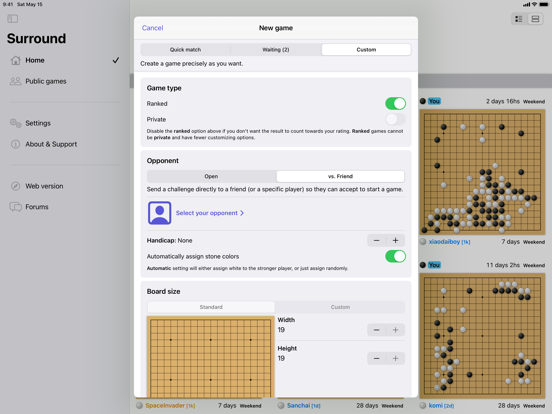This screenshot has width=552, height=414.
Task: Click the Settings gears icon
Action: click(x=15, y=123)
